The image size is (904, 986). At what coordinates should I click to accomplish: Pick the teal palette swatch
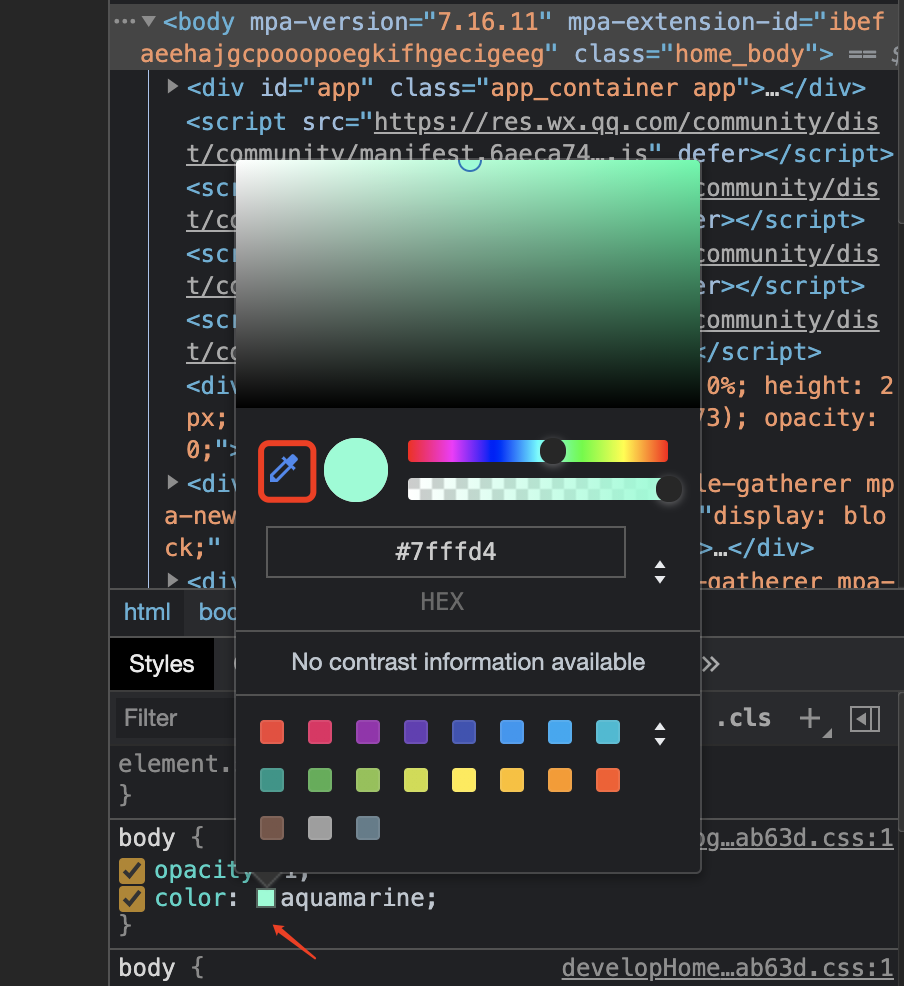[x=272, y=780]
